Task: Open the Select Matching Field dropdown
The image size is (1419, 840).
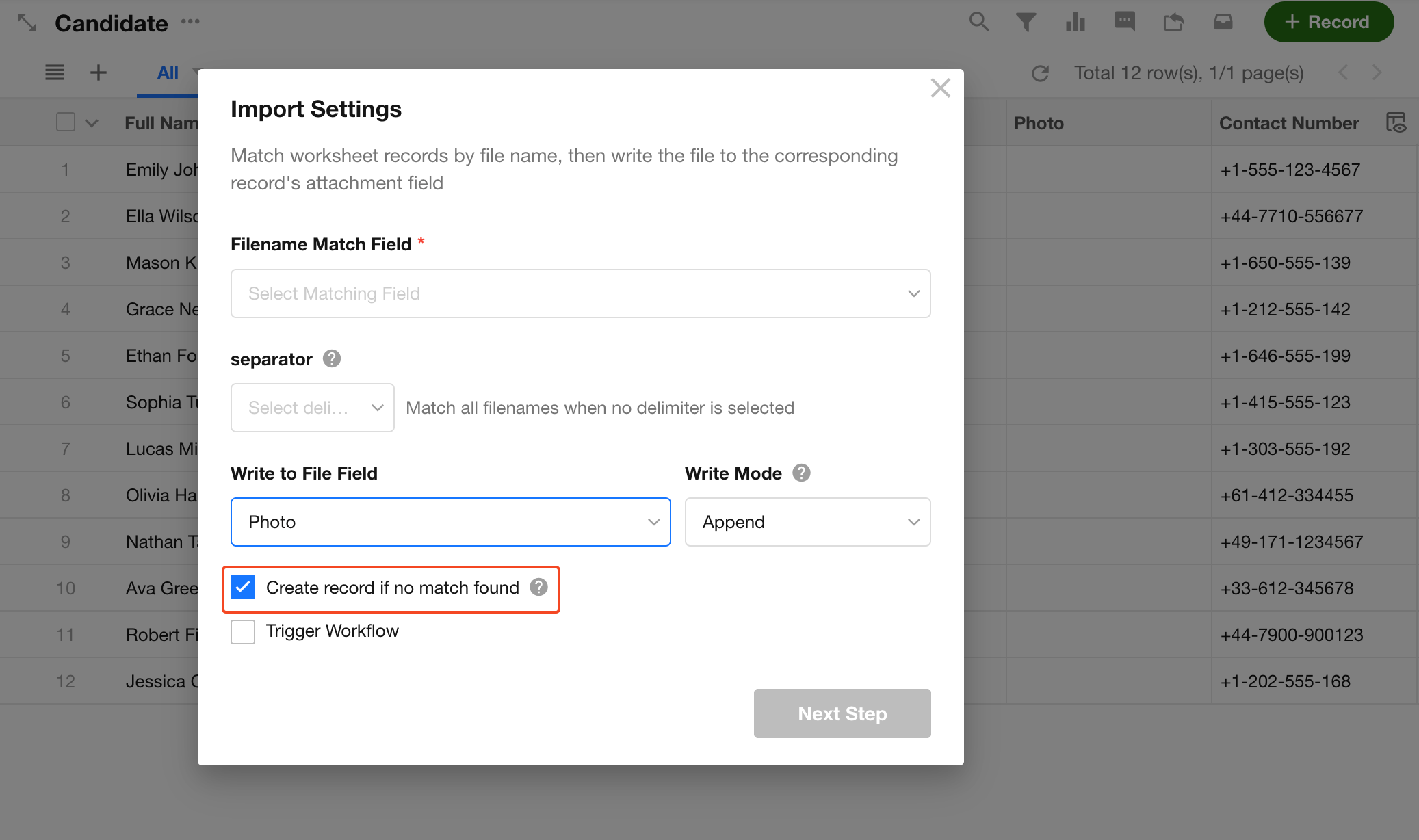Action: [x=580, y=293]
